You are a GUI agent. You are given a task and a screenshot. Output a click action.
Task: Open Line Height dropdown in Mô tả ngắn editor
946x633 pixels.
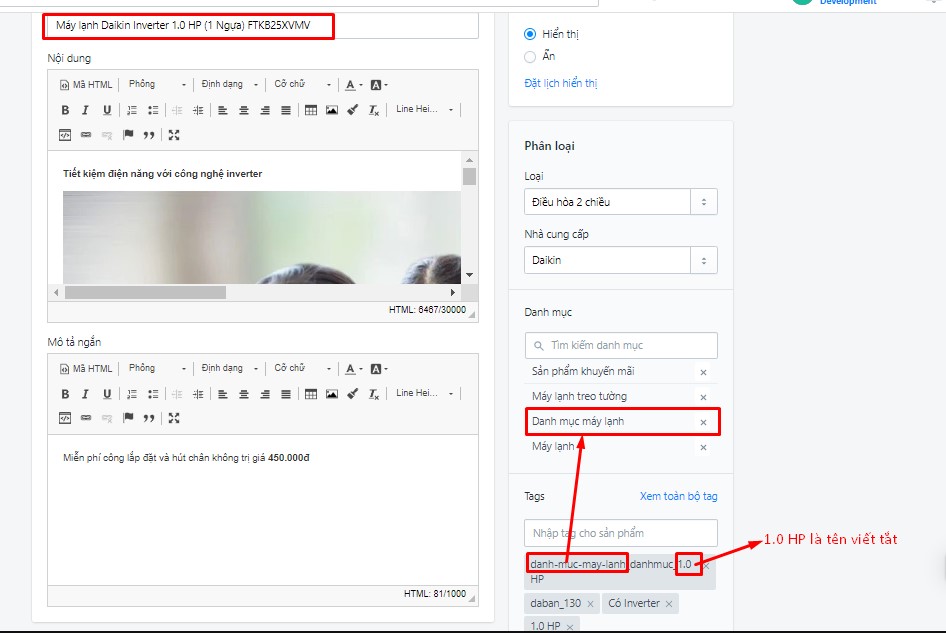pyautogui.click(x=424, y=393)
